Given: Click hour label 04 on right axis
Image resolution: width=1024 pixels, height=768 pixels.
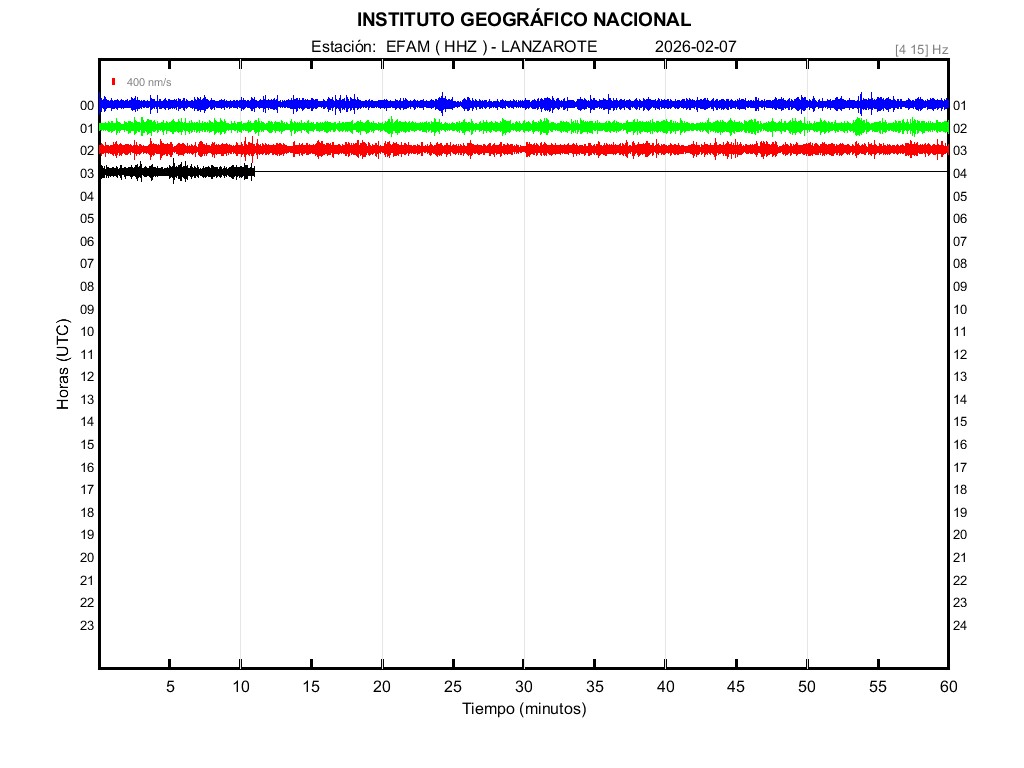Looking at the screenshot, I should tap(960, 174).
